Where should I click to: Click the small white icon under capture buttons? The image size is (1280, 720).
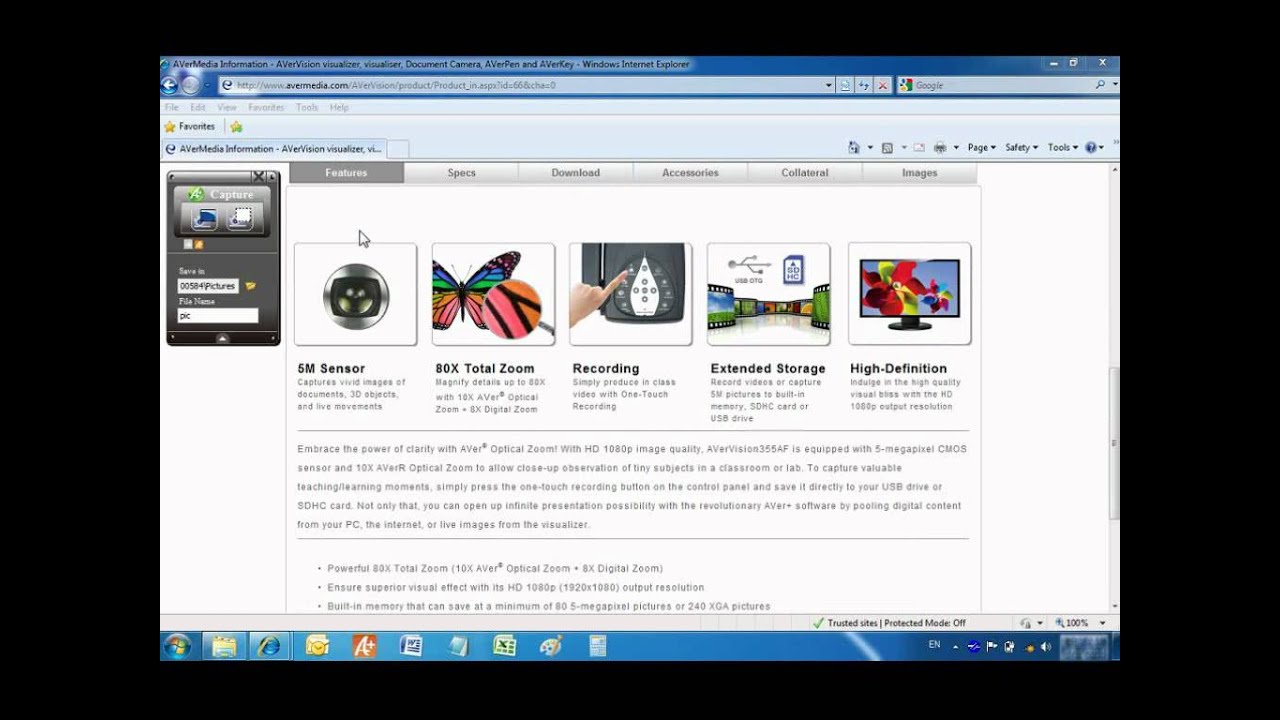tap(188, 244)
